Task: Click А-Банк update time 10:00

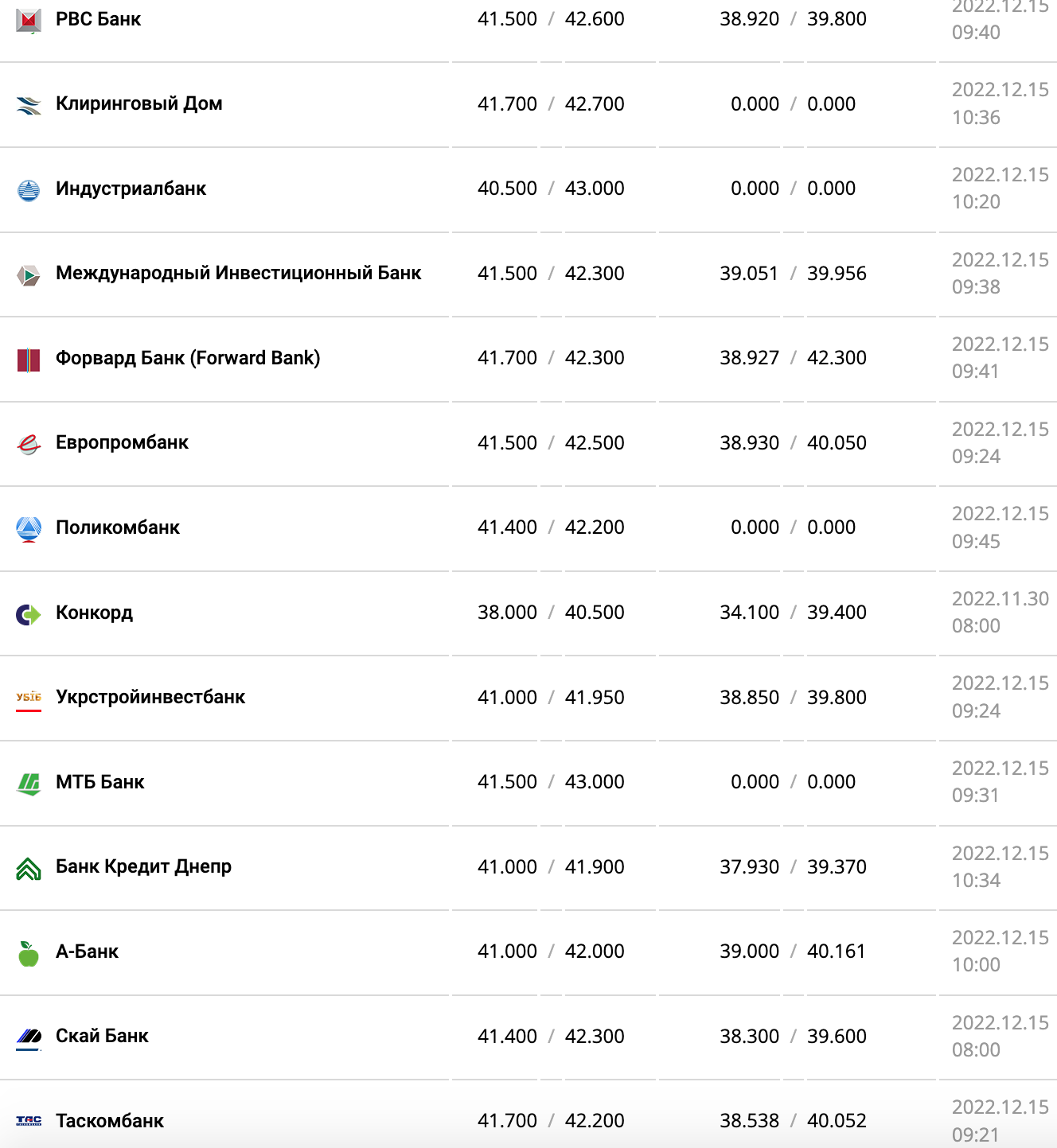Action: [976, 965]
